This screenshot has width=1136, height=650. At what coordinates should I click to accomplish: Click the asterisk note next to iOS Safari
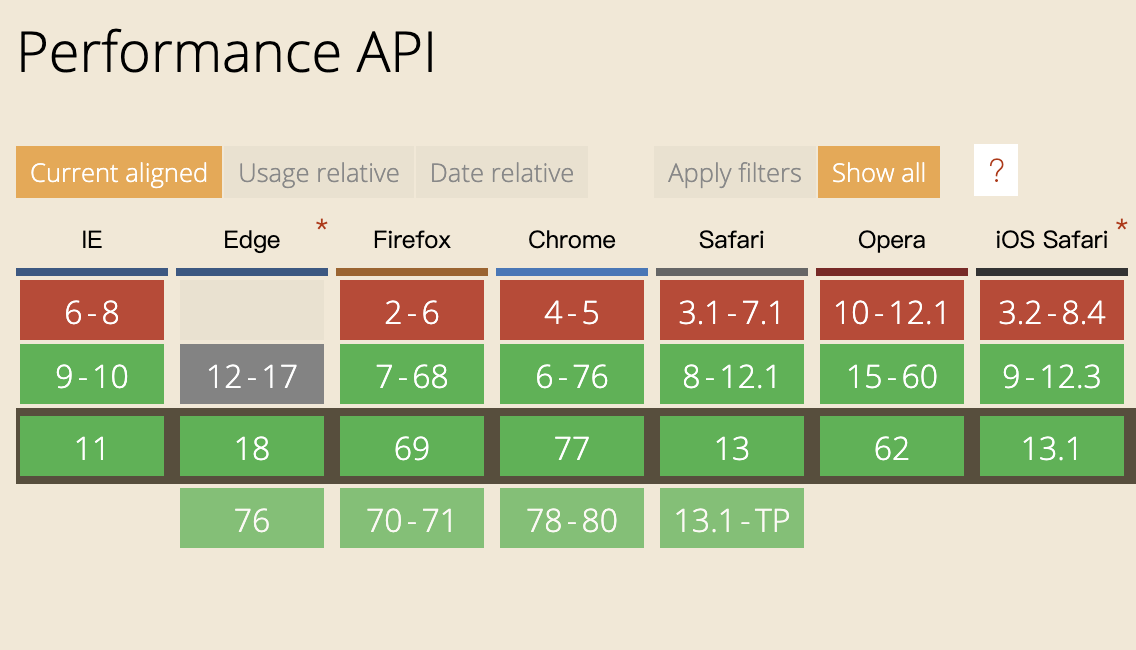click(x=1122, y=227)
